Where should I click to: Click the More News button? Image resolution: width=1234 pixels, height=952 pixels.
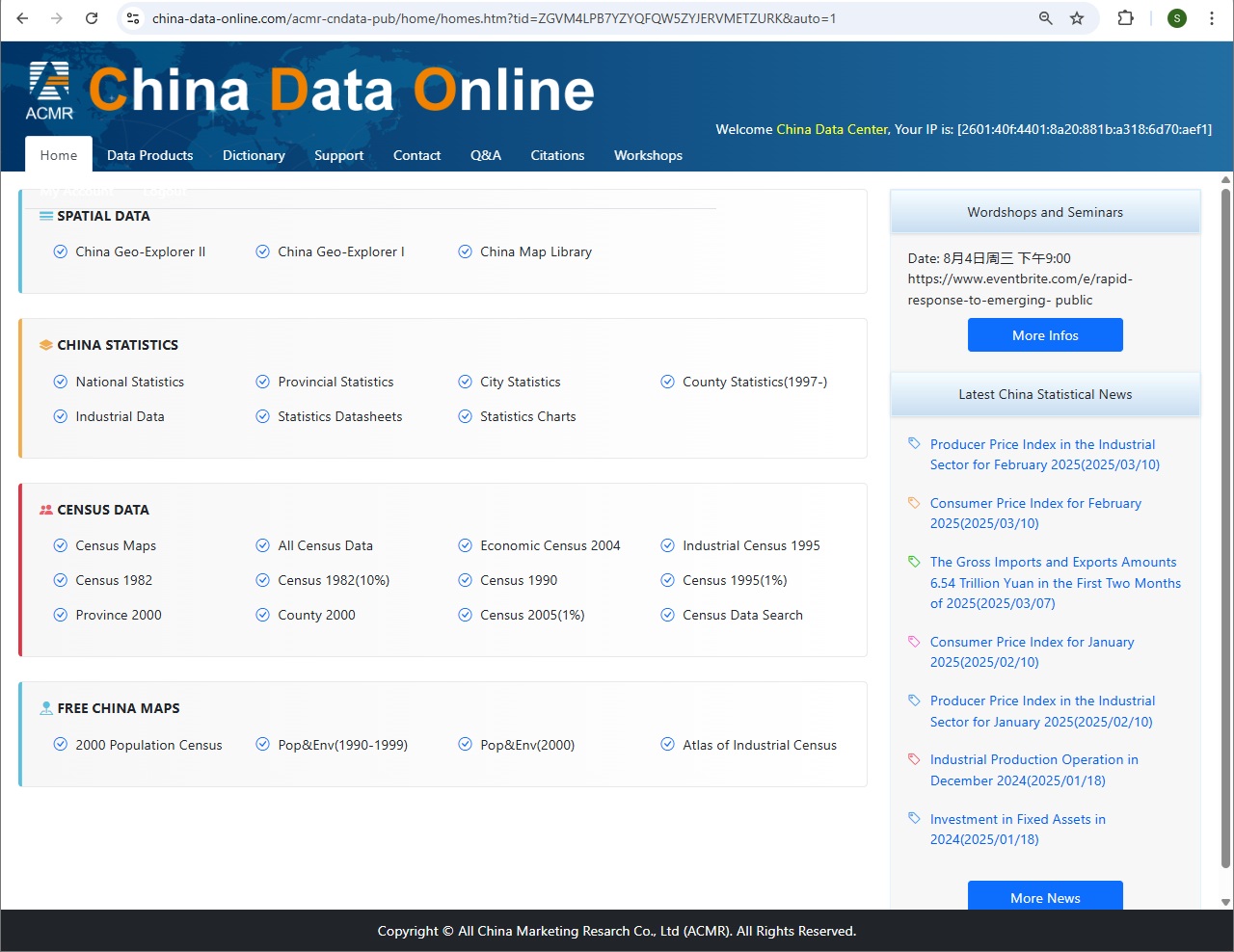coord(1045,897)
